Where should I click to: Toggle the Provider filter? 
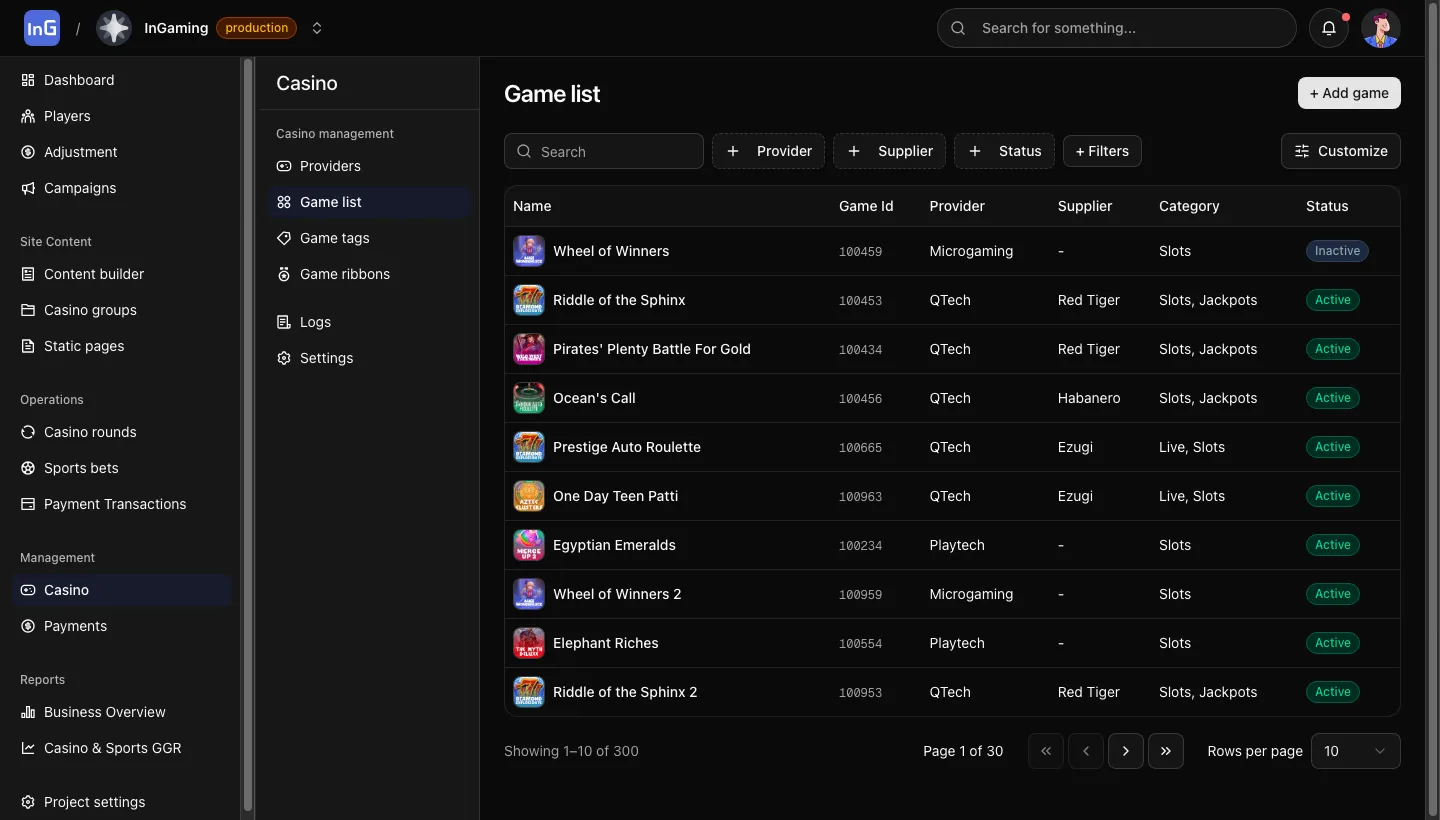click(768, 151)
